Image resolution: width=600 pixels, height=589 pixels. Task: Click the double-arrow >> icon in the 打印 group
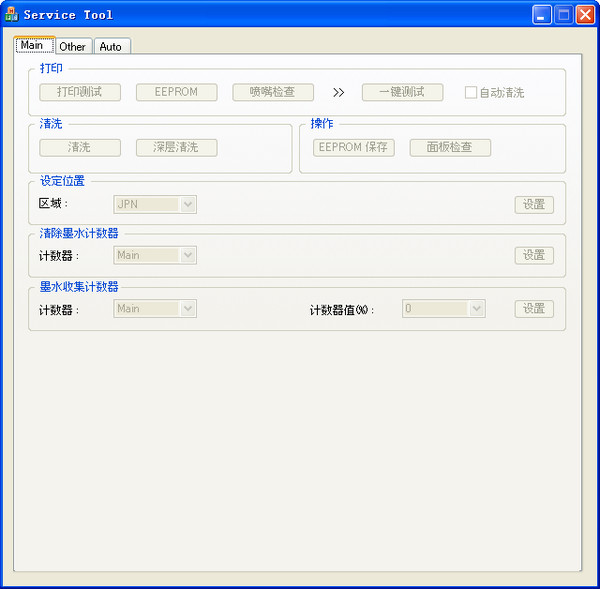pyautogui.click(x=338, y=93)
